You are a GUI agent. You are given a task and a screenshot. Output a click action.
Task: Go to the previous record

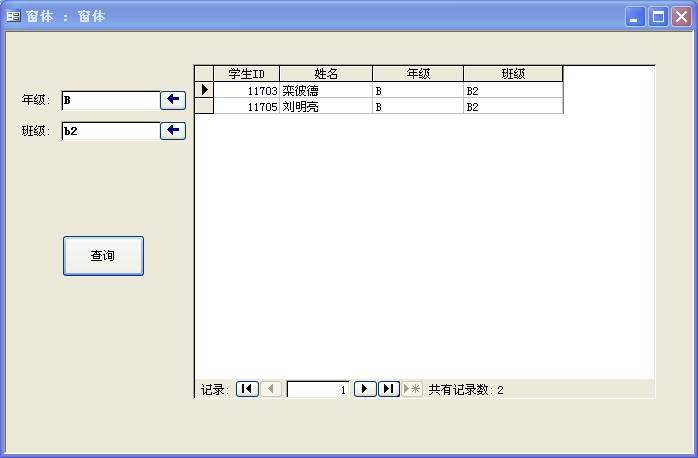271,389
